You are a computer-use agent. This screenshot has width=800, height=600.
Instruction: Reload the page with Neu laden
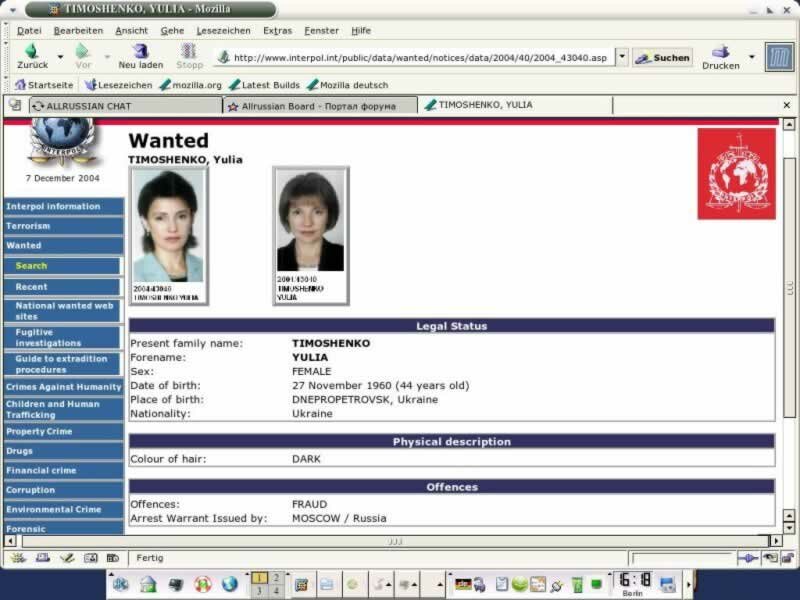click(141, 56)
